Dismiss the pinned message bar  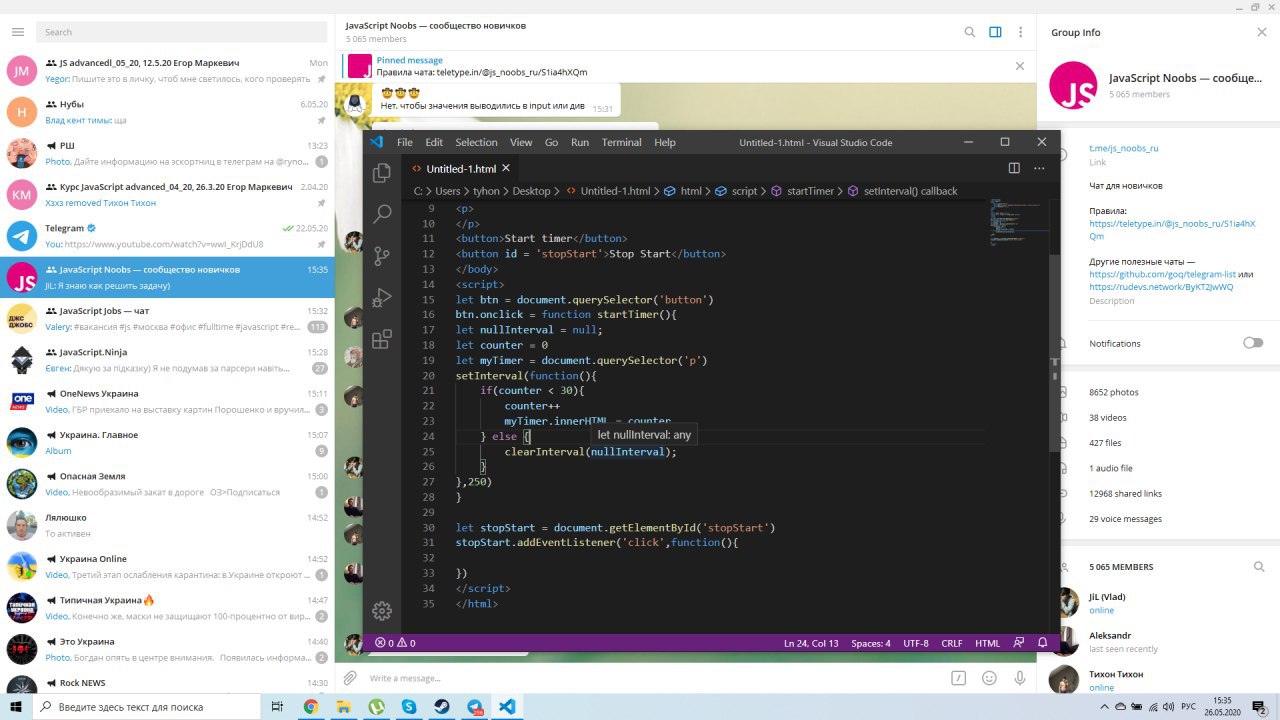coord(1020,66)
